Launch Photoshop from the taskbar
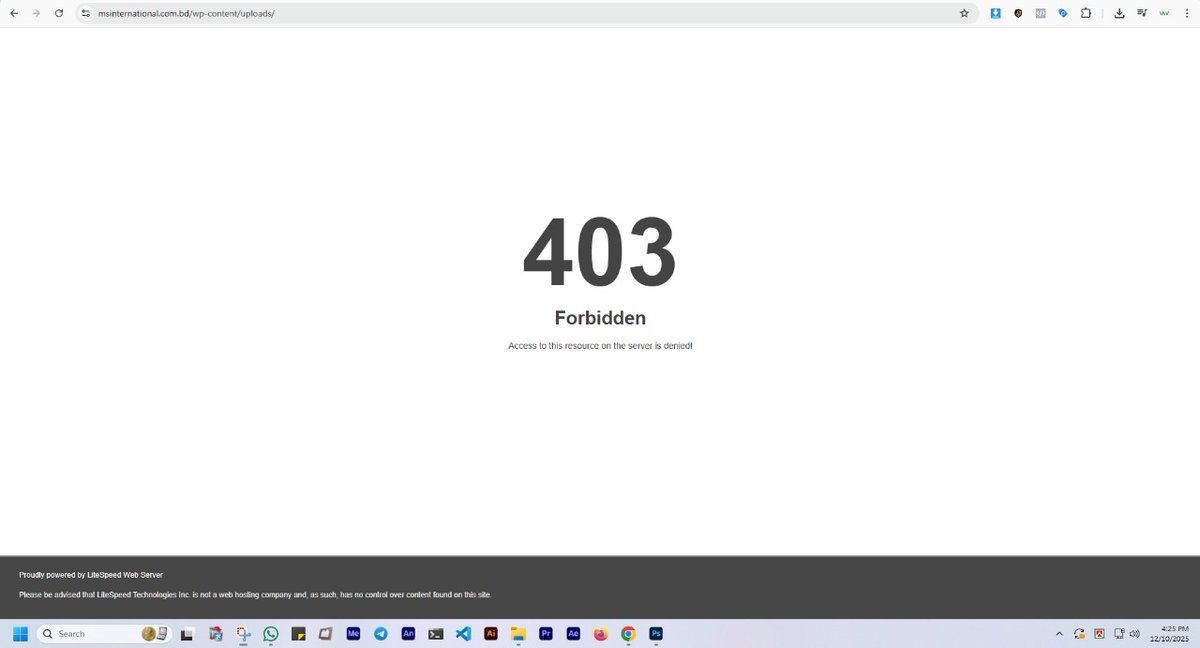1200x648 pixels. click(x=655, y=633)
